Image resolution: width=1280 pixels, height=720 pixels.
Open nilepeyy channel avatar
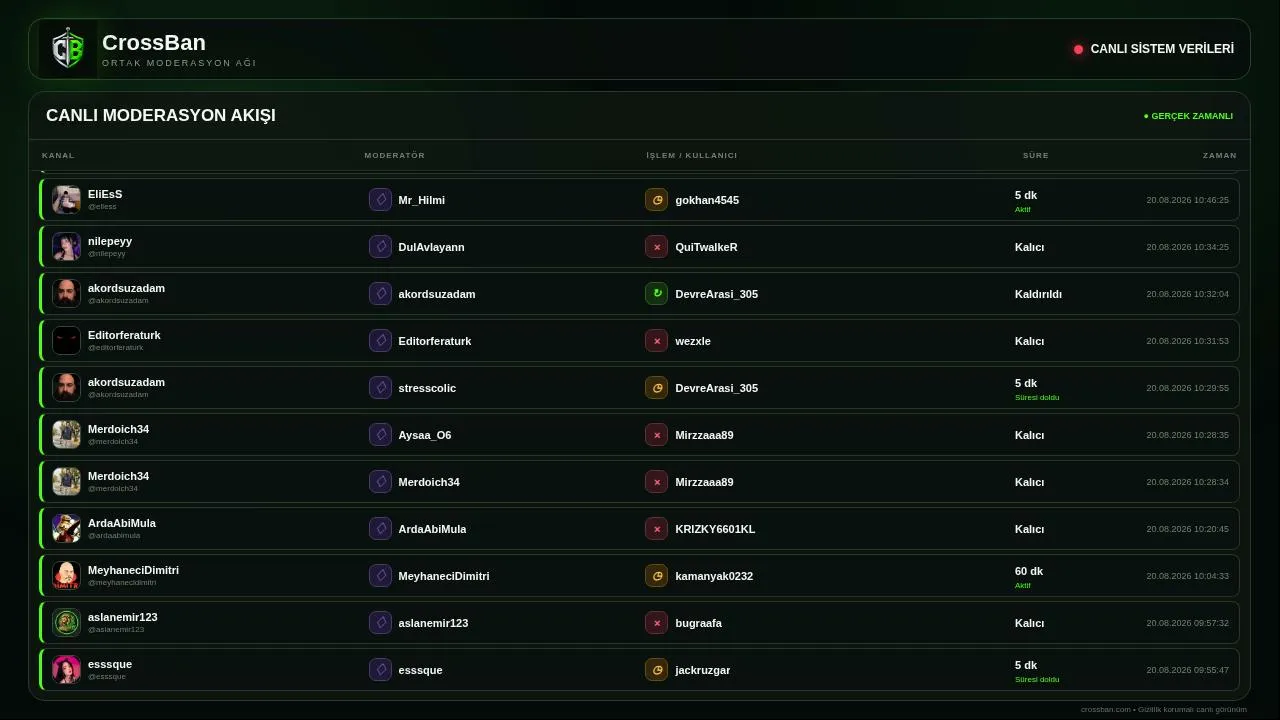pyautogui.click(x=66, y=247)
